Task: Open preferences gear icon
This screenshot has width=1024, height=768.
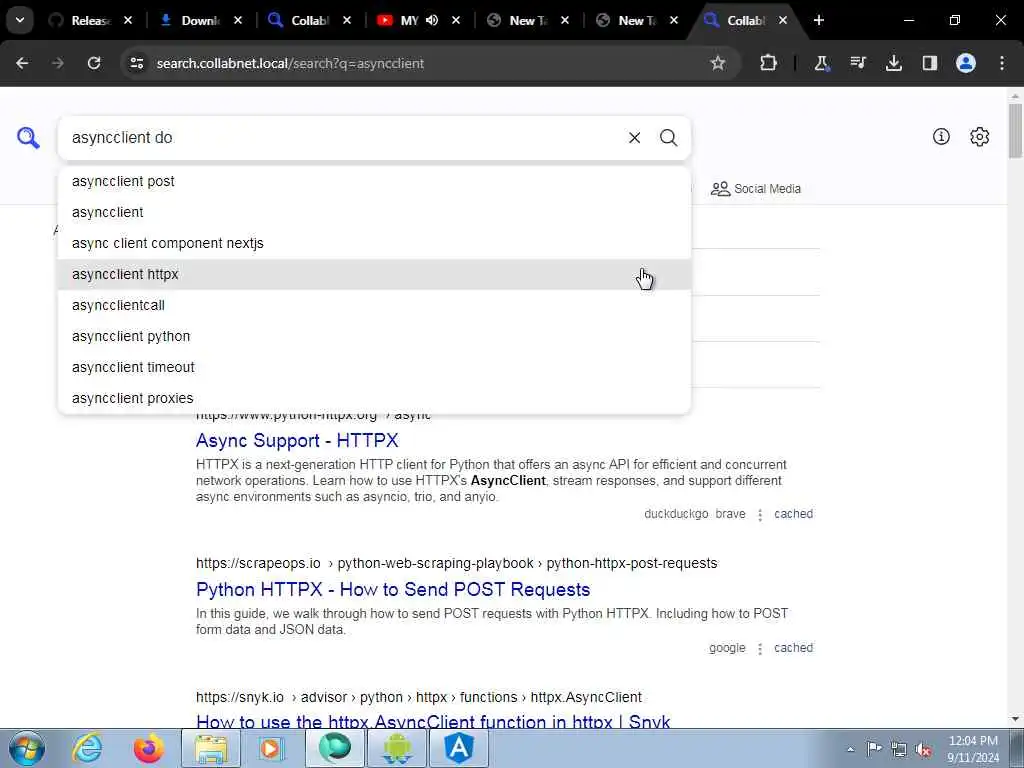Action: click(979, 136)
